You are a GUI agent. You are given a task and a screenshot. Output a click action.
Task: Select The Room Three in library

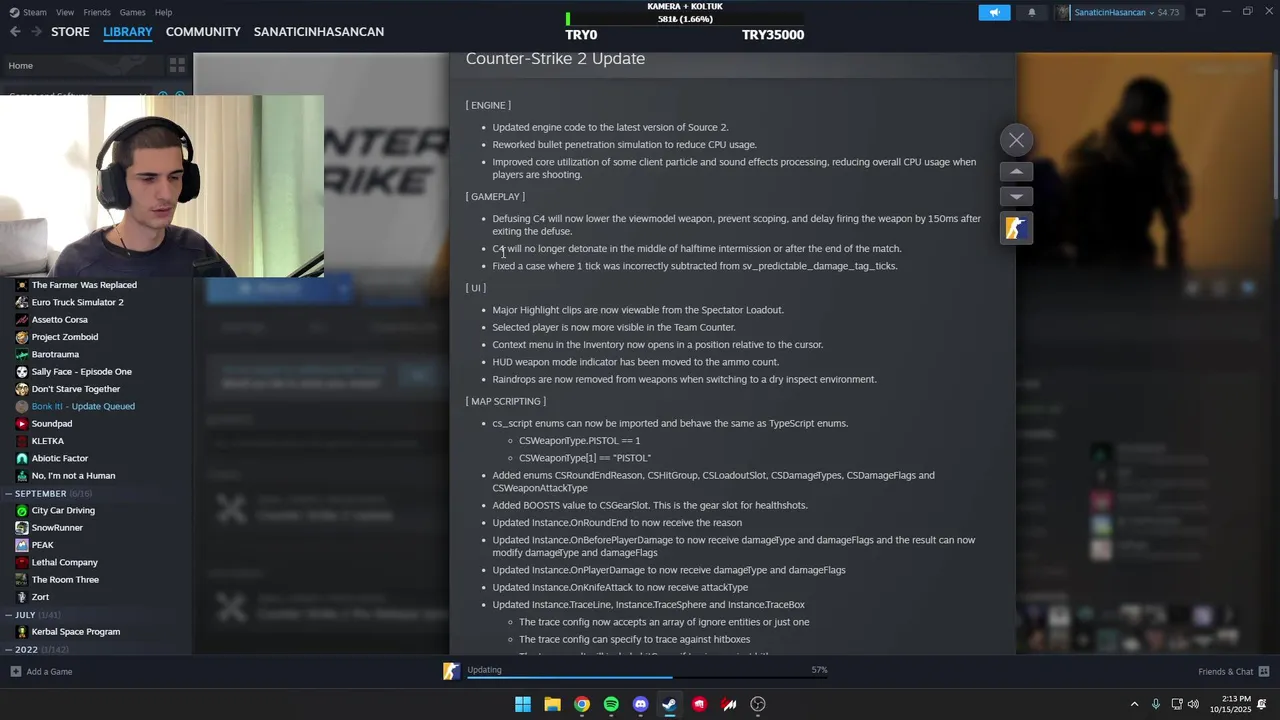[x=65, y=580]
